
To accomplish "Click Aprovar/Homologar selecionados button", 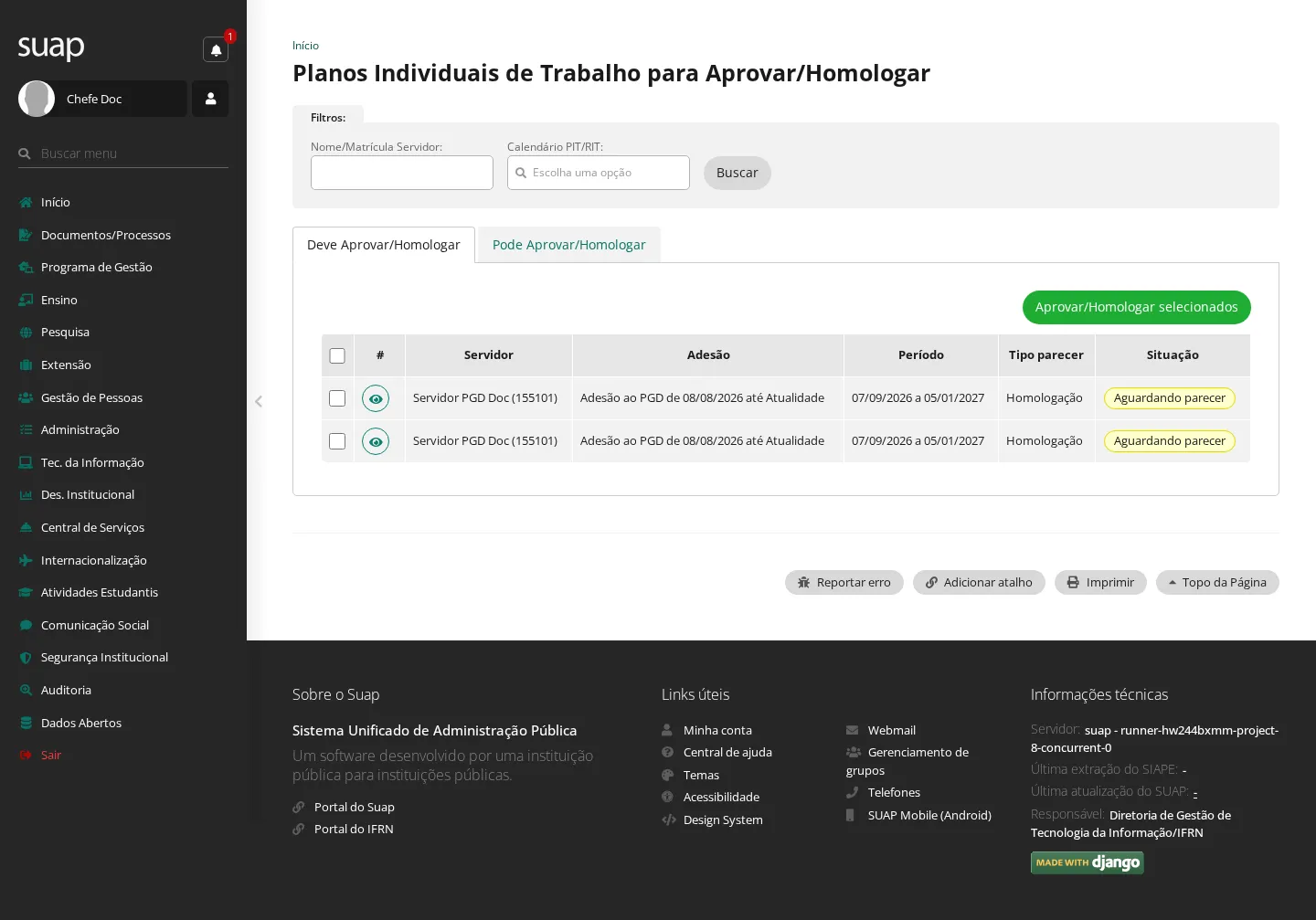I will [x=1137, y=307].
